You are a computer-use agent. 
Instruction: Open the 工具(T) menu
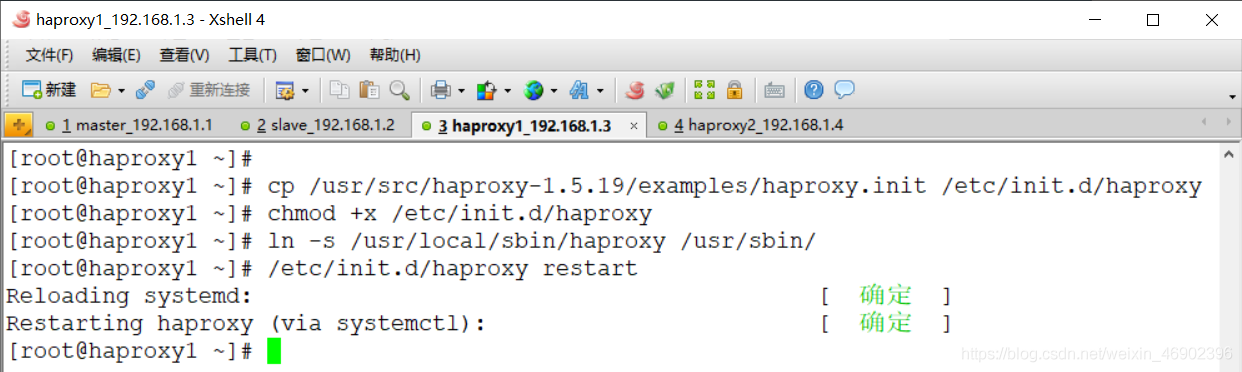tap(253, 55)
